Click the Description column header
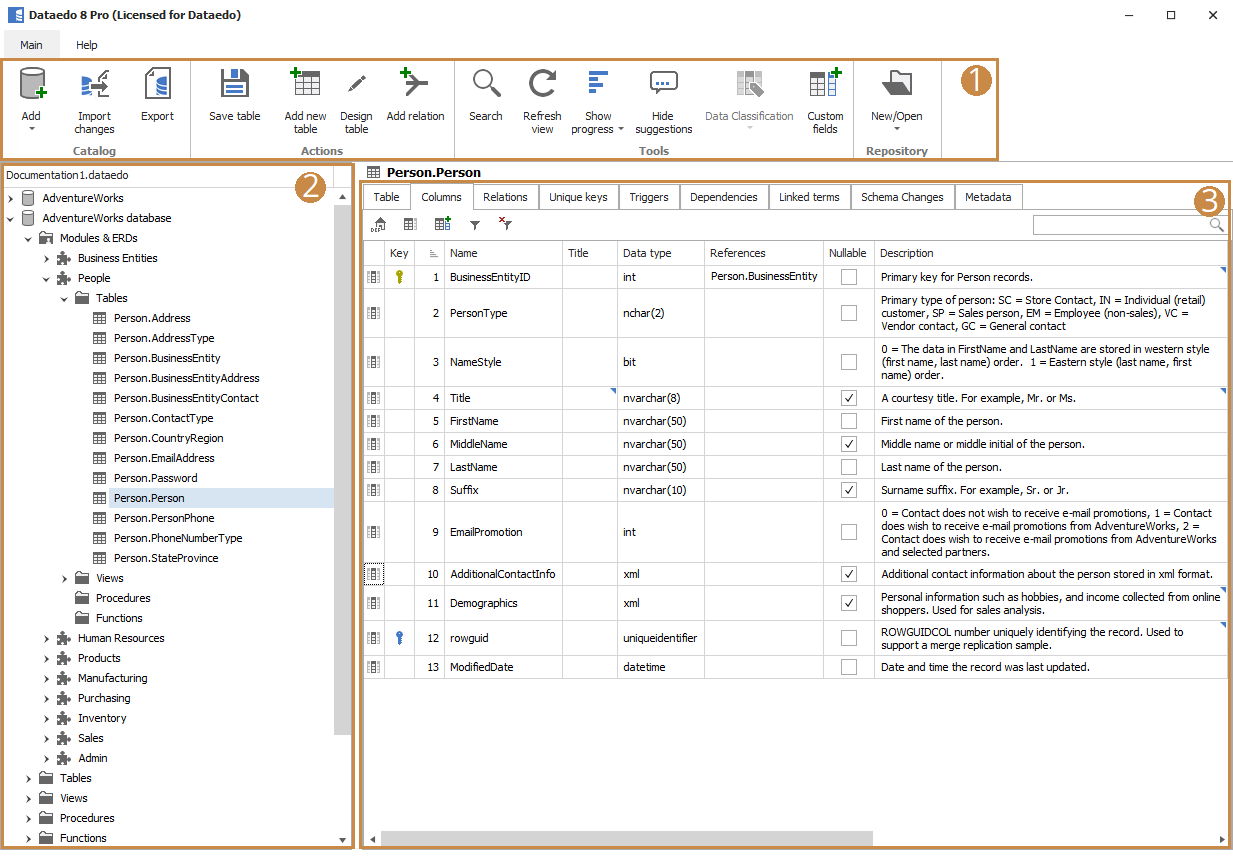Screen dimensions: 1233x856 click(1050, 254)
